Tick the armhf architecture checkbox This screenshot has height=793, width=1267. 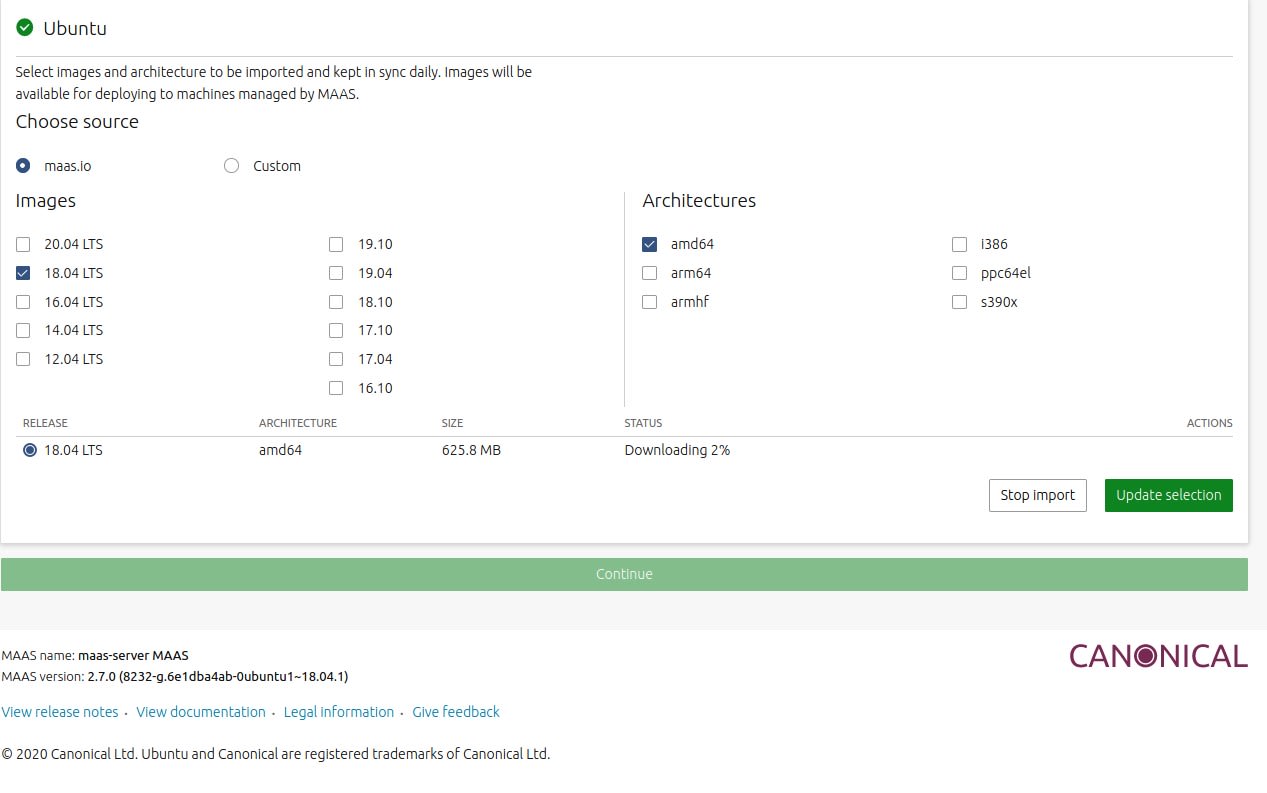coord(650,302)
